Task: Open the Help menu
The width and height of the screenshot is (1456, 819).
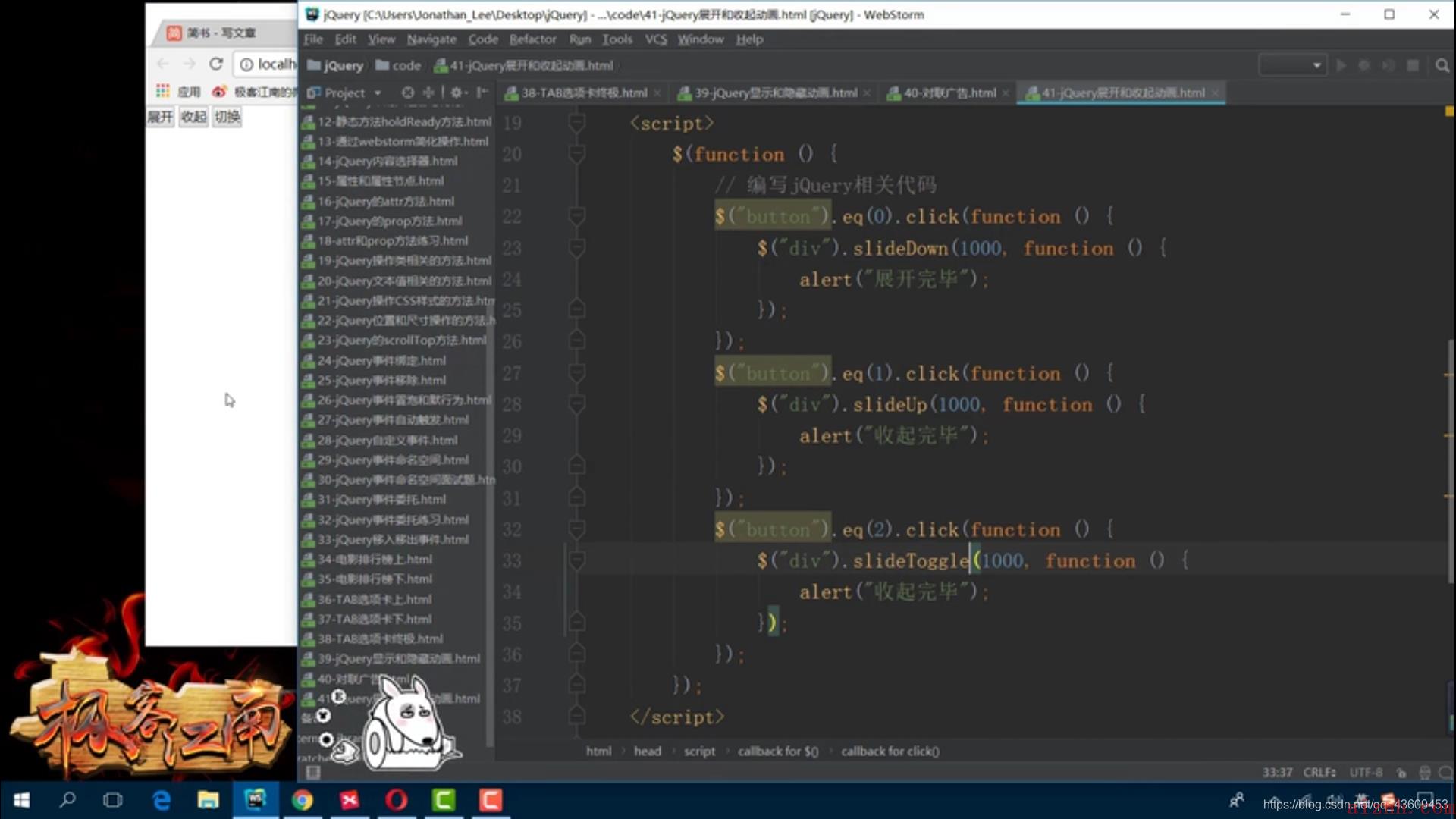Action: 749,39
